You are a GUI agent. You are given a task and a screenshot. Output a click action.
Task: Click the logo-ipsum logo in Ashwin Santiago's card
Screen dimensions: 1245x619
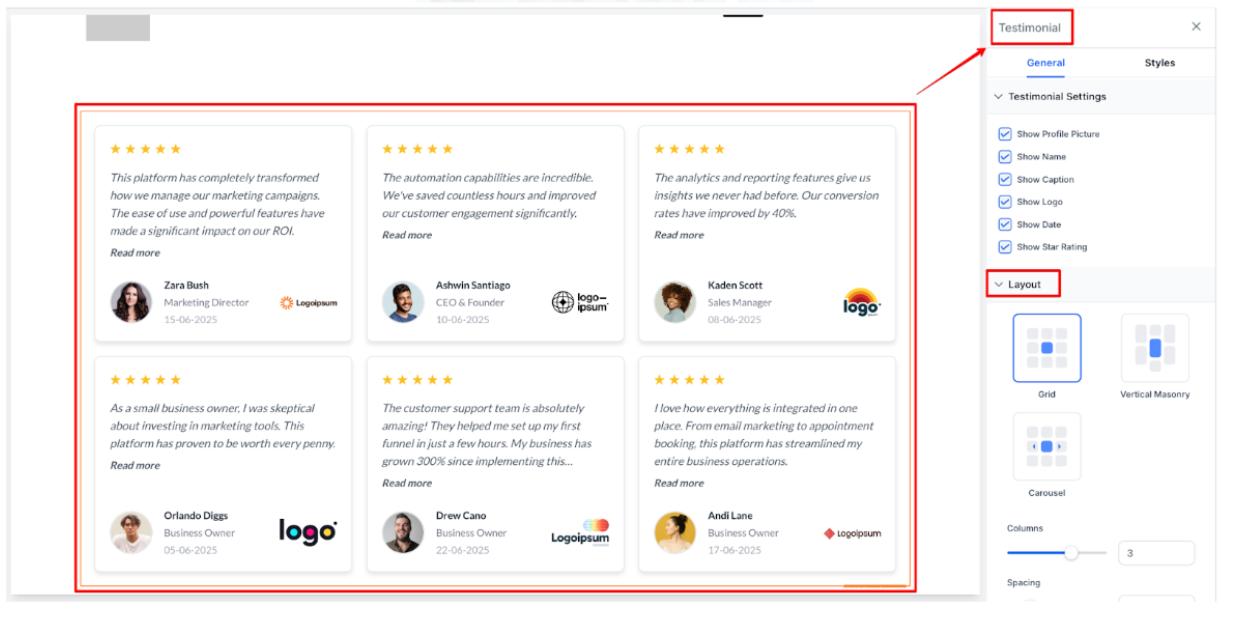coord(580,302)
